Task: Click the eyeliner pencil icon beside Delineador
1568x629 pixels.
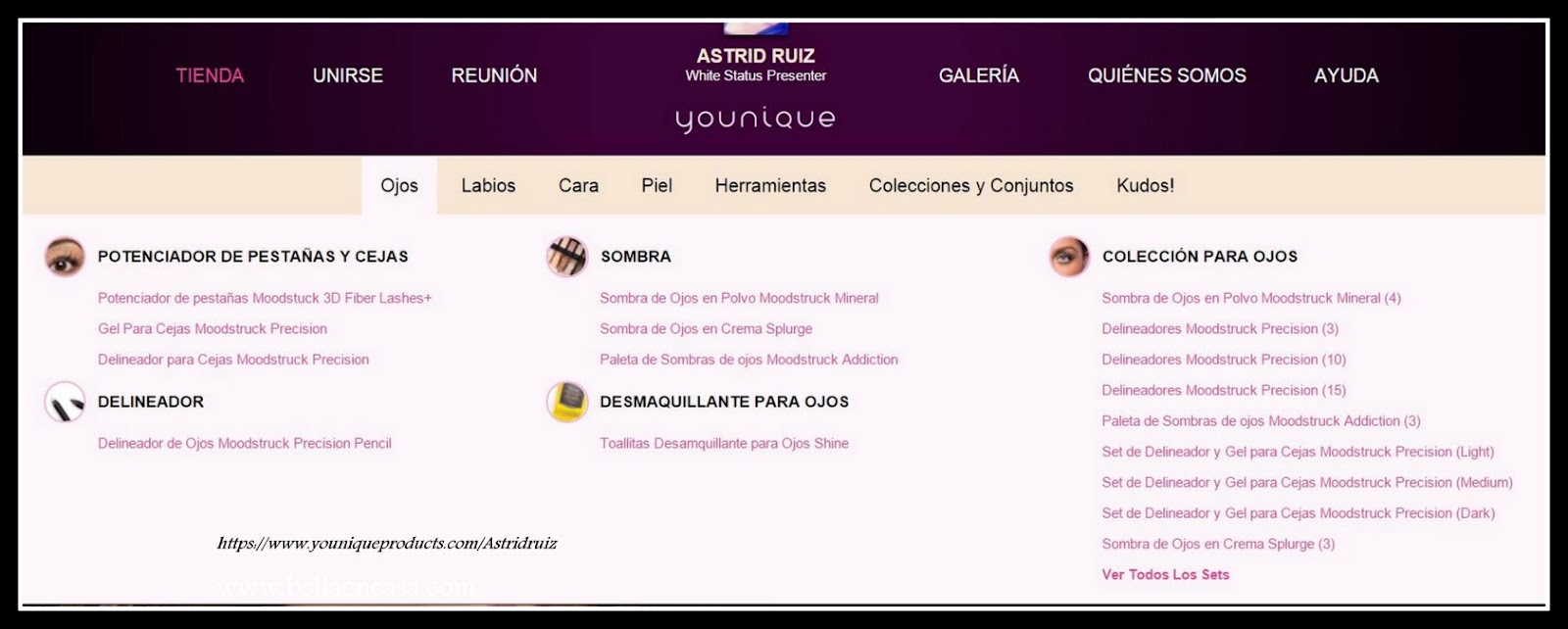Action: pos(65,402)
